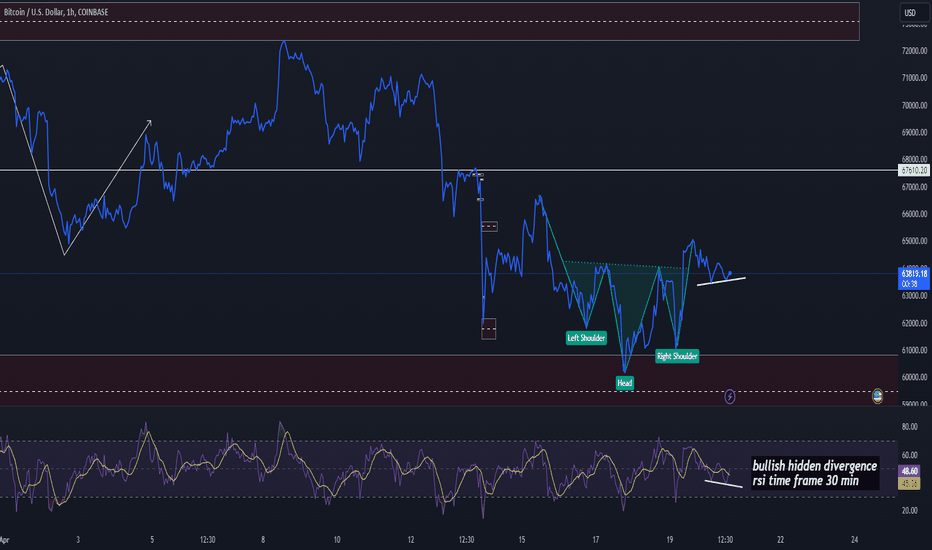Select the small dashed rectangle near 62000
Viewport: 932px width, 550px height.
[488, 328]
